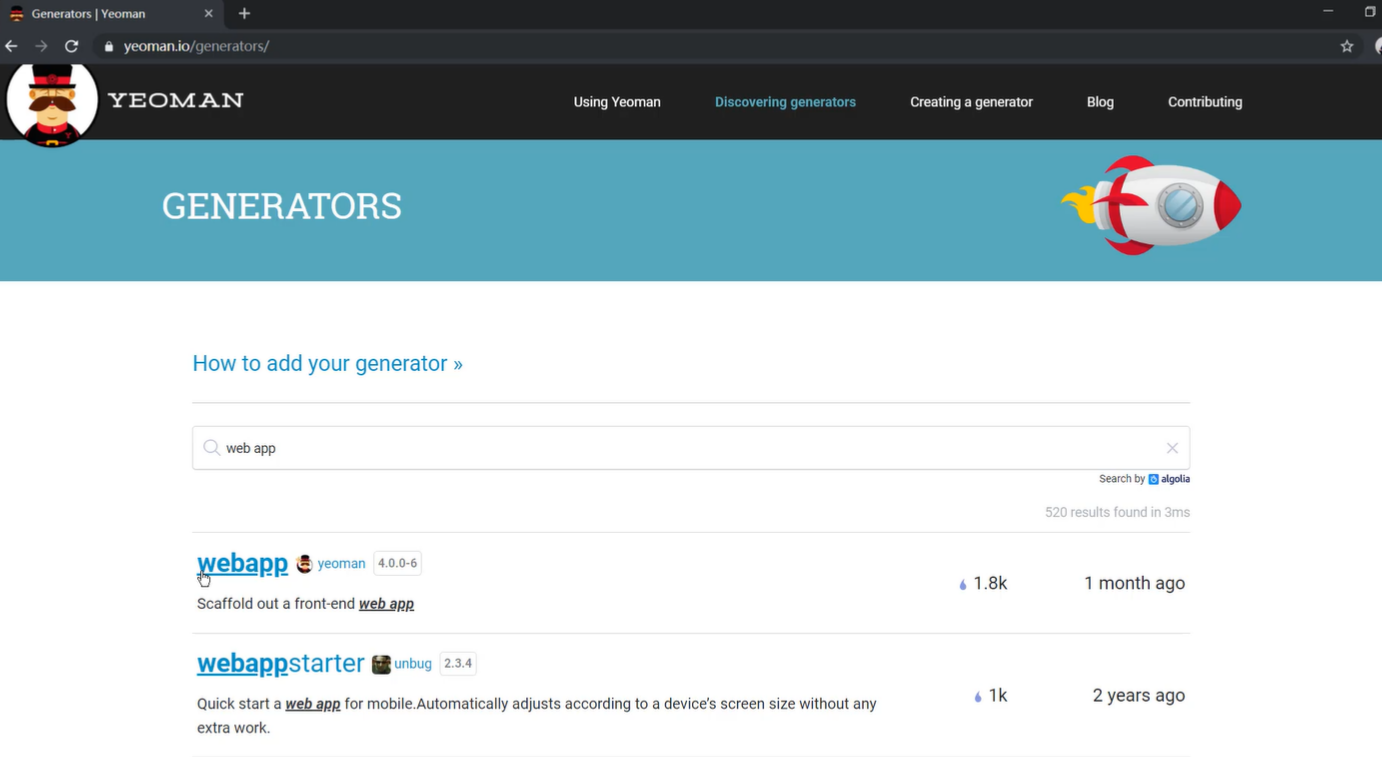
Task: Select the Generators | Yeoman browser tab
Action: click(x=110, y=14)
